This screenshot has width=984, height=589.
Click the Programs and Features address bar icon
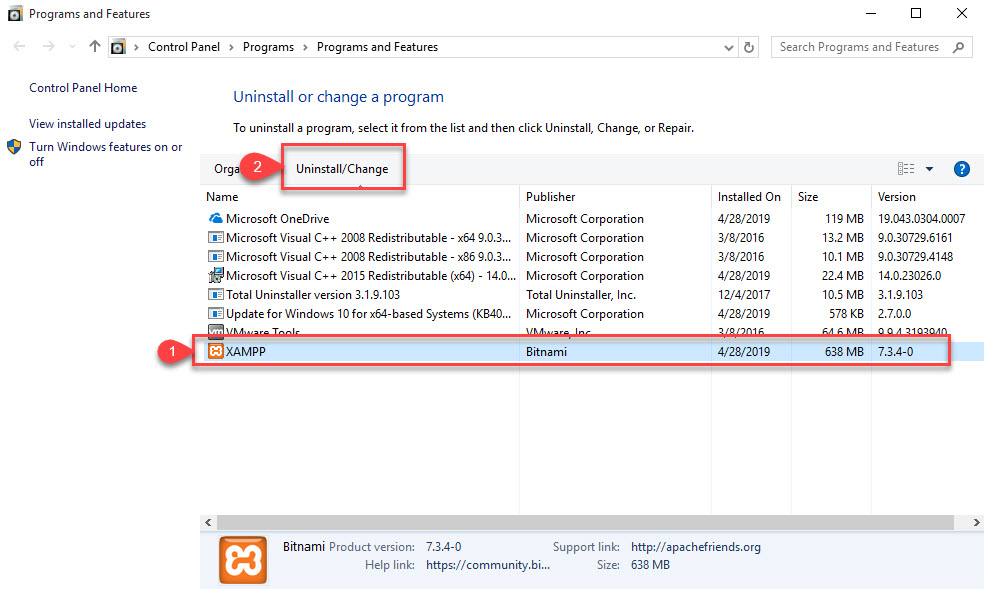pyautogui.click(x=118, y=47)
